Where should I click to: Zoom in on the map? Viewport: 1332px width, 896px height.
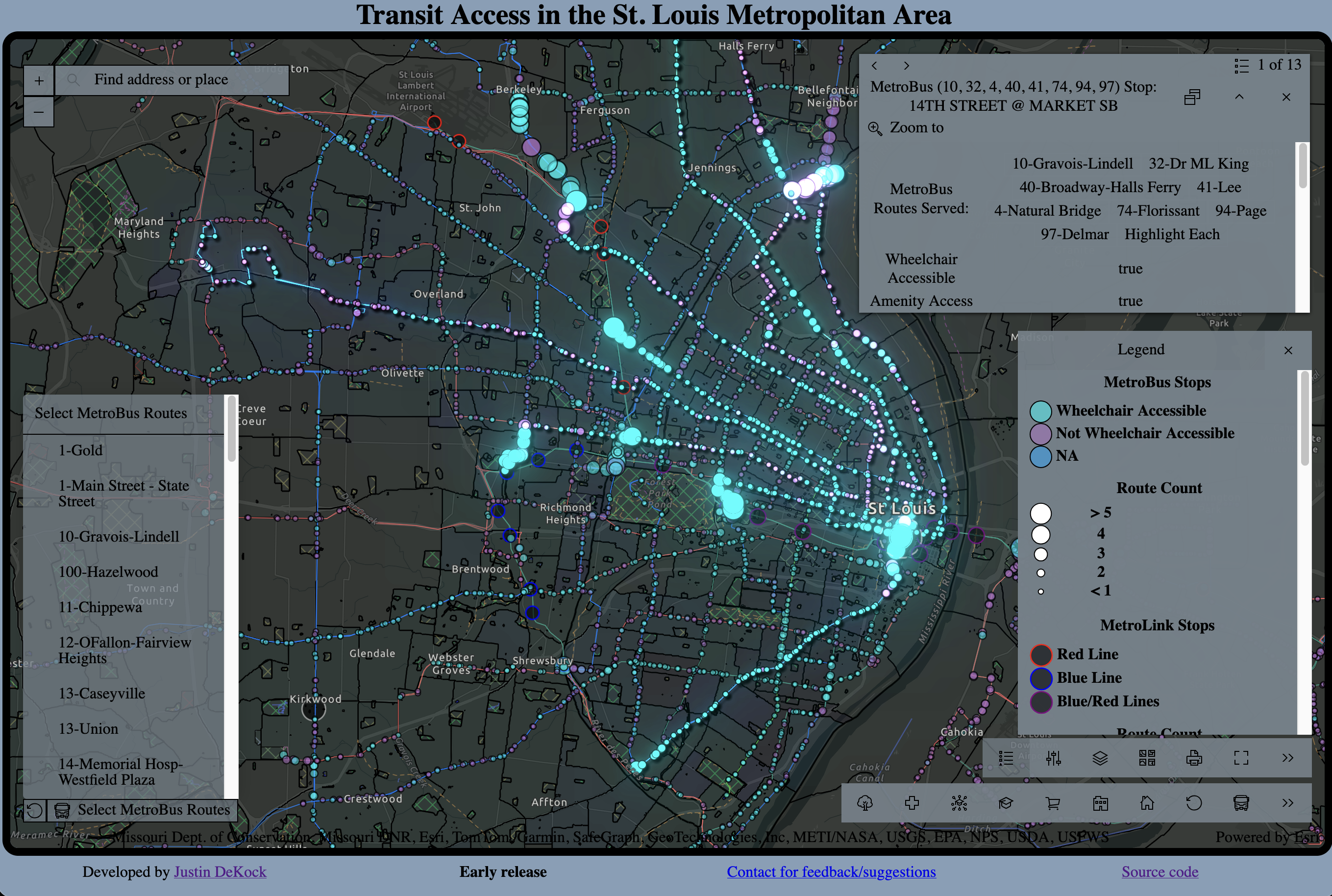39,80
